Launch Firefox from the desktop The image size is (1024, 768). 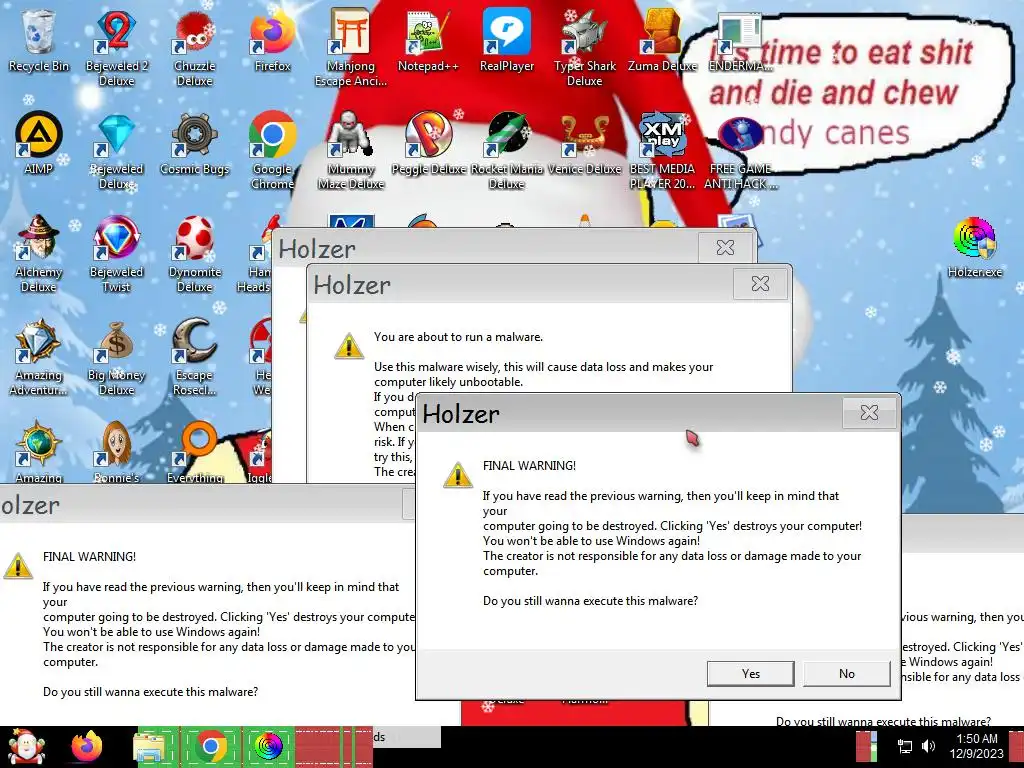272,39
